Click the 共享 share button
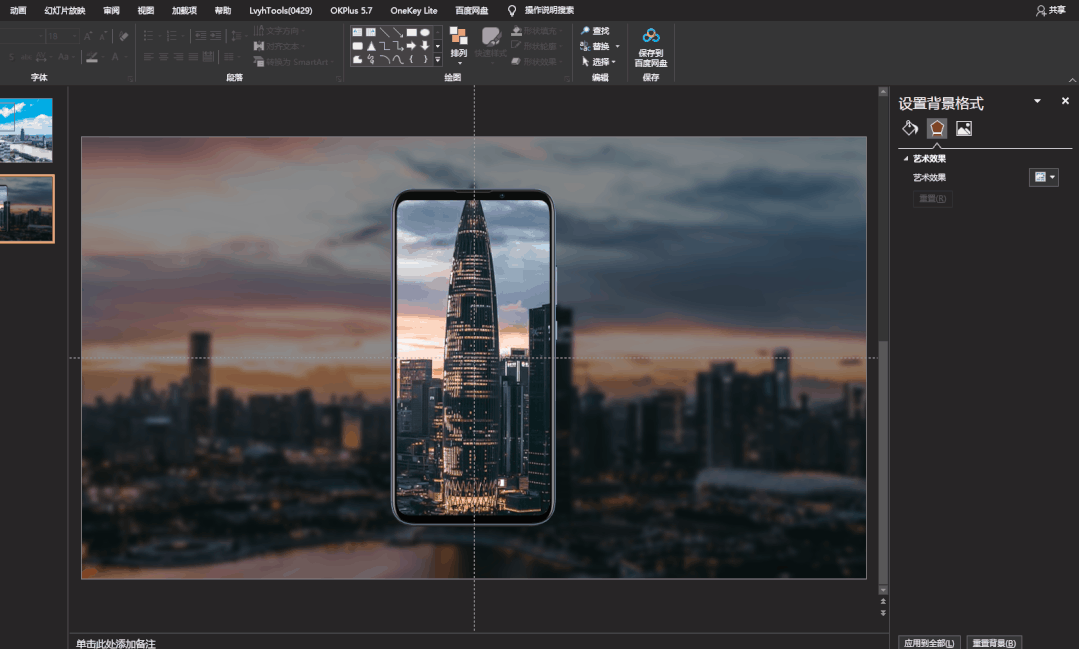 1051,10
